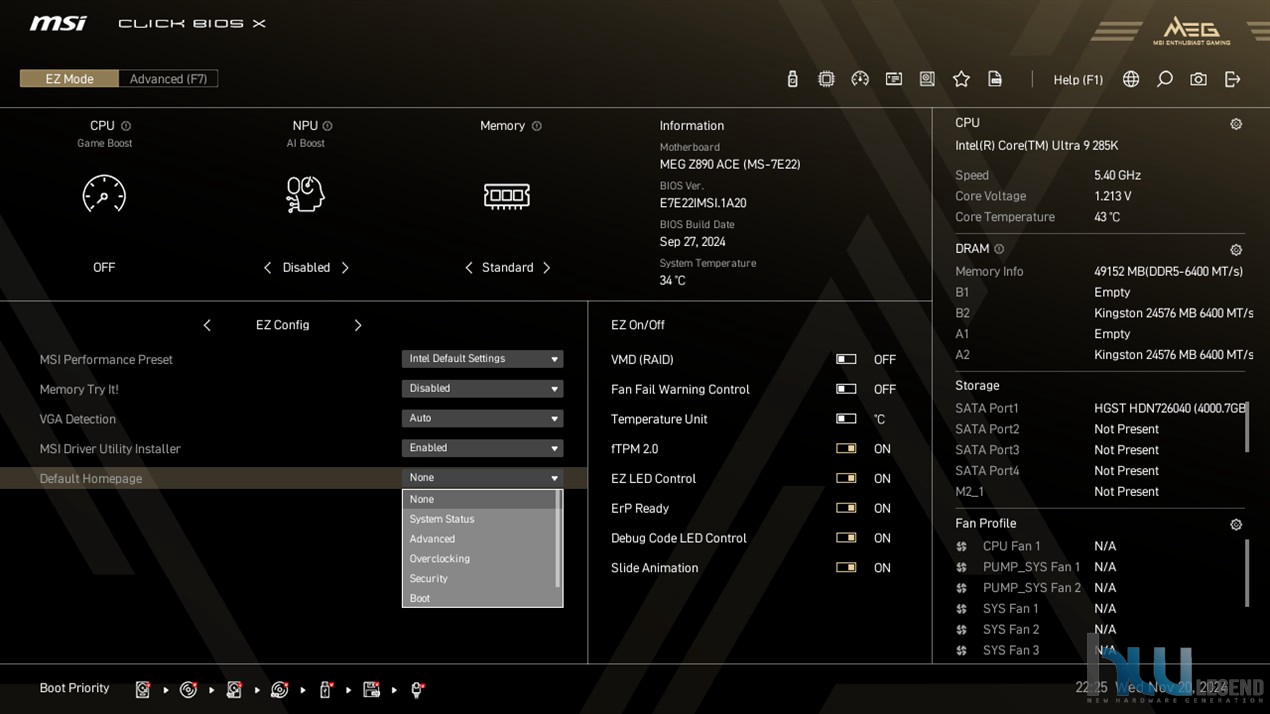1270x714 pixels.
Task: Click the fan icon beside SYS Fan 1
Action: tap(962, 609)
